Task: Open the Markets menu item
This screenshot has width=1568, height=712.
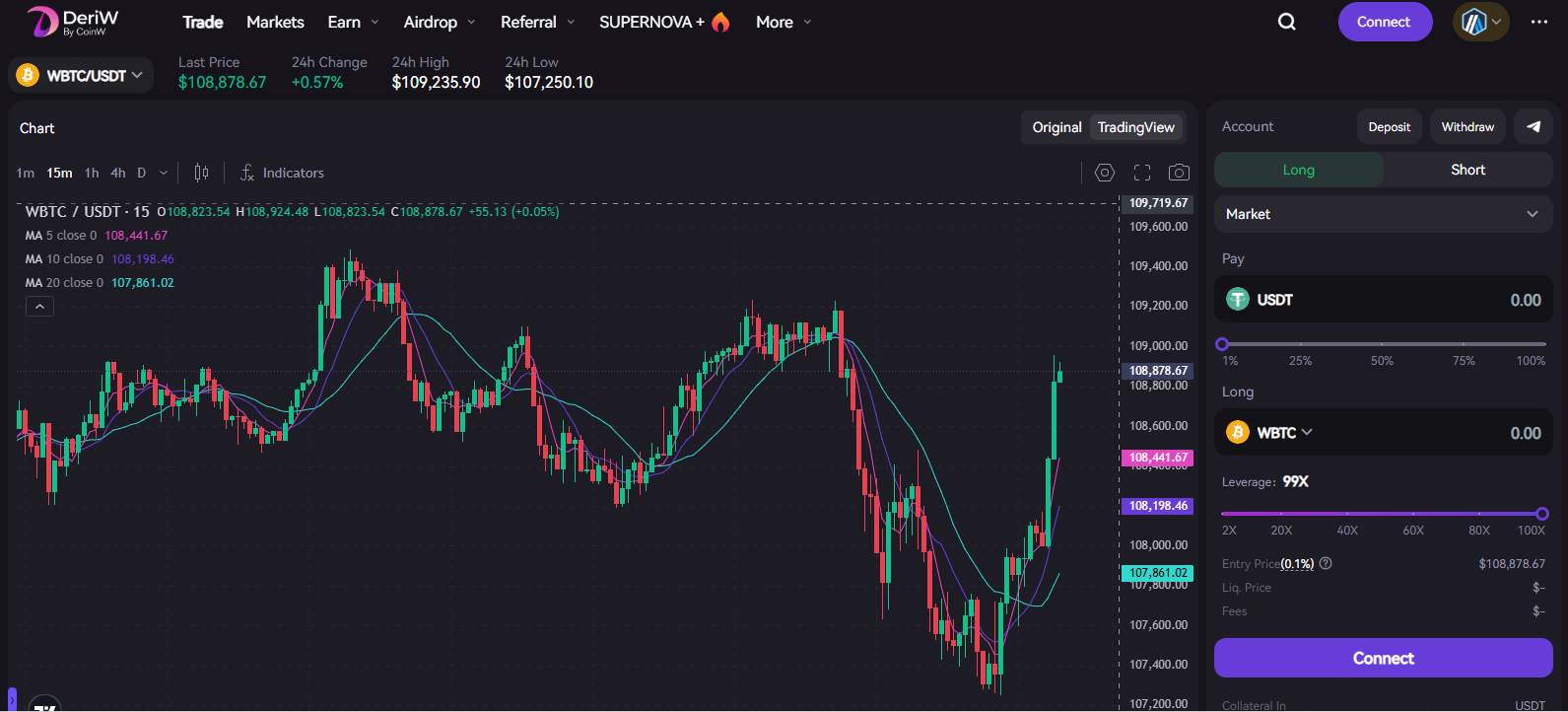Action: click(x=275, y=22)
